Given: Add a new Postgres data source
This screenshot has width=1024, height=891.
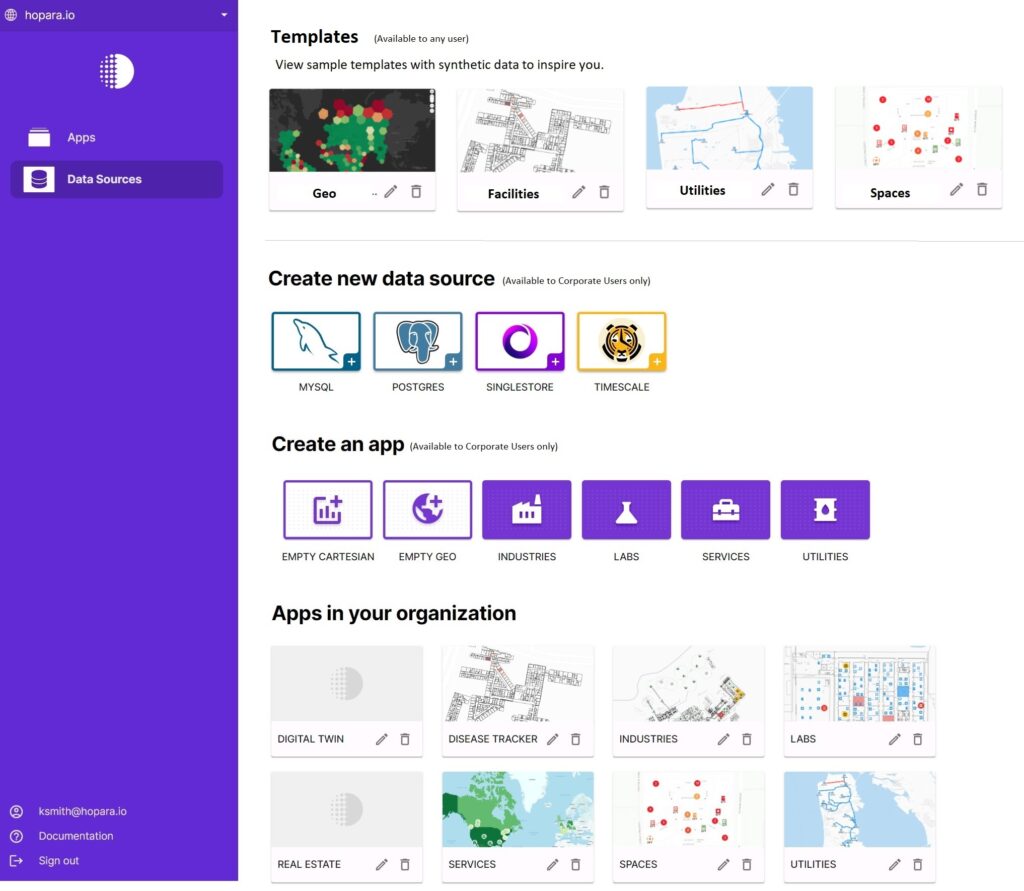Looking at the screenshot, I should click(x=418, y=342).
